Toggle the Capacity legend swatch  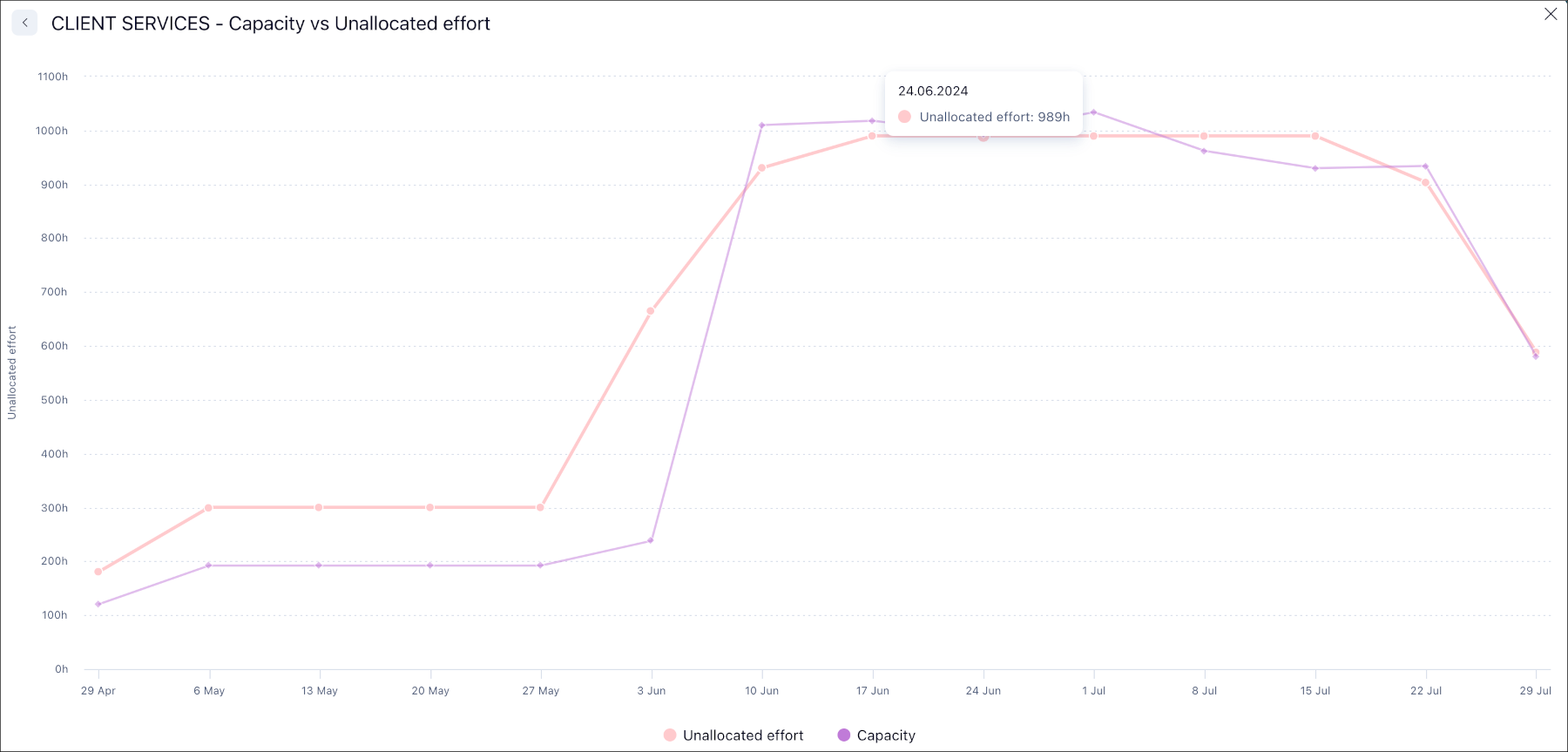[x=843, y=735]
